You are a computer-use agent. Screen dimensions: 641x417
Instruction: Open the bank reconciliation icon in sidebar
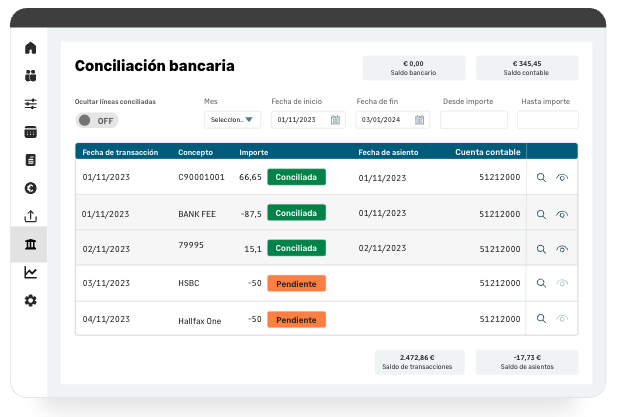(x=31, y=245)
